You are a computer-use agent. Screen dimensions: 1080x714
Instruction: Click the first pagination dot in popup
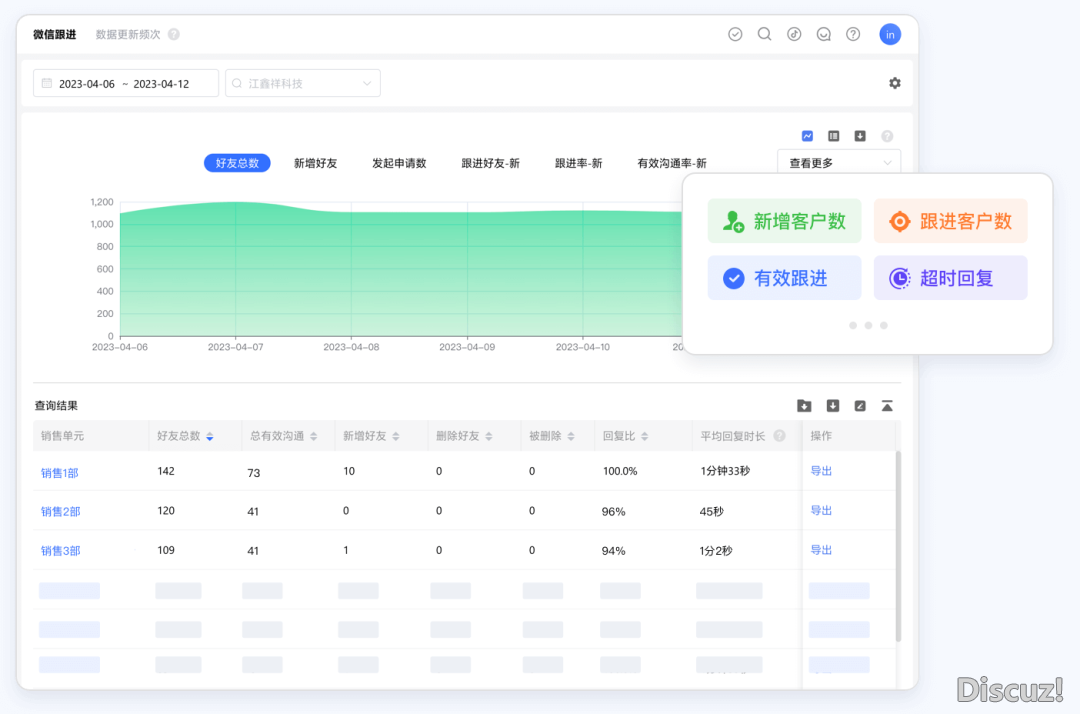pos(853,326)
